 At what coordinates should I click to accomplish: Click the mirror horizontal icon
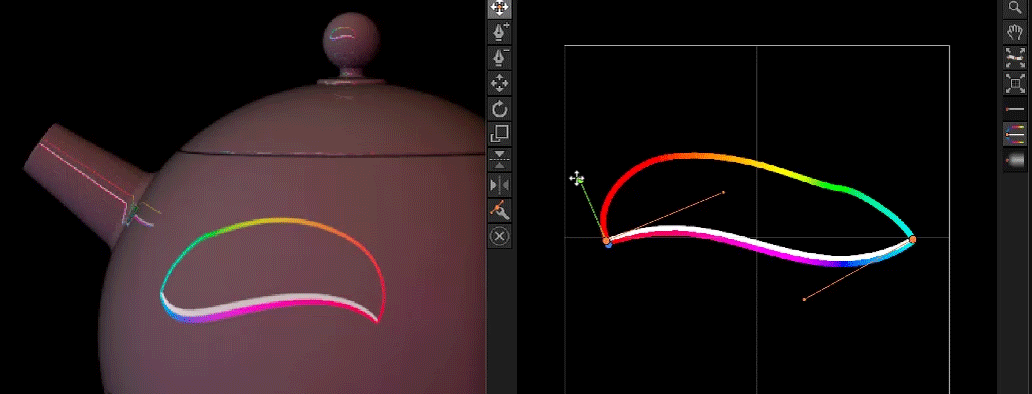click(500, 185)
